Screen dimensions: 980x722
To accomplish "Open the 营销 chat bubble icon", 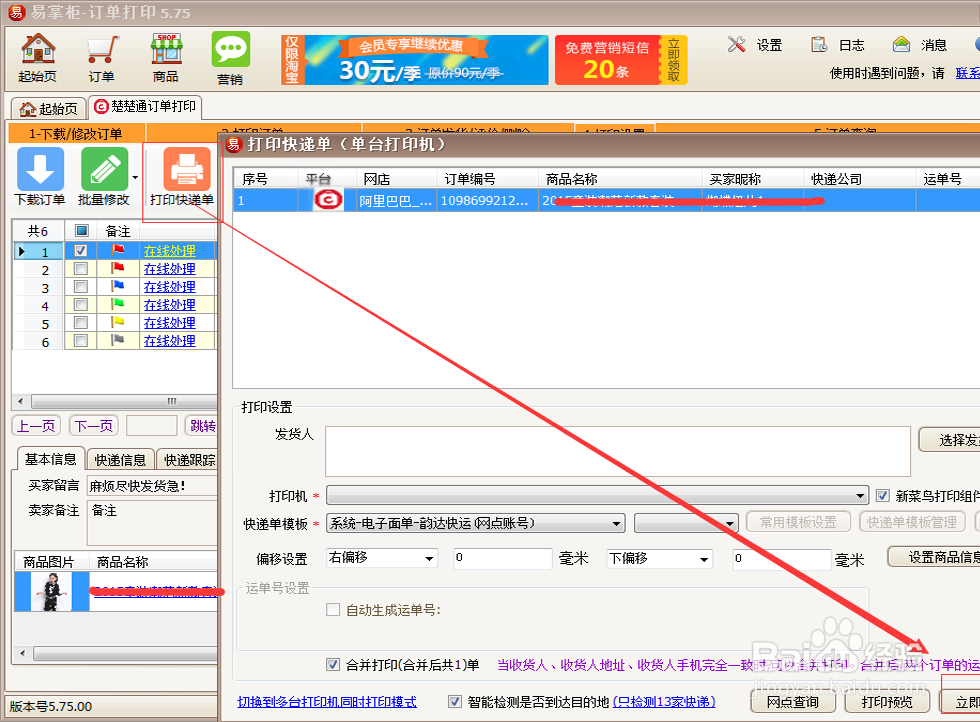I will click(x=231, y=49).
